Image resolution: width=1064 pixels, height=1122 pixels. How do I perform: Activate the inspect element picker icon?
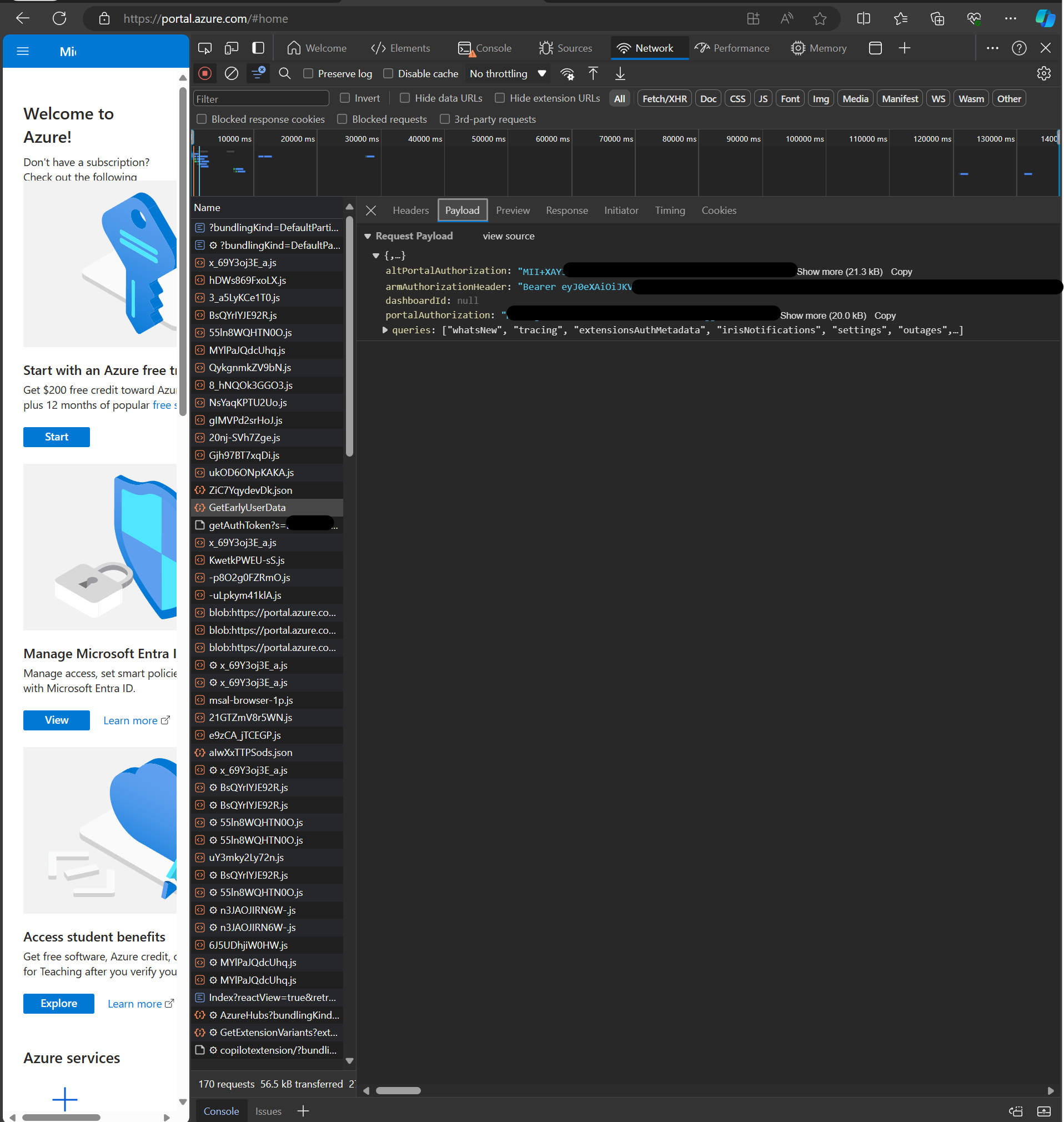(205, 48)
